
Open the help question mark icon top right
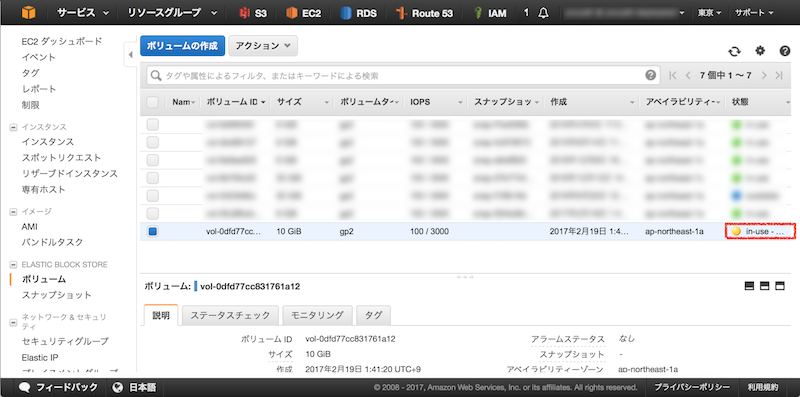(x=785, y=51)
